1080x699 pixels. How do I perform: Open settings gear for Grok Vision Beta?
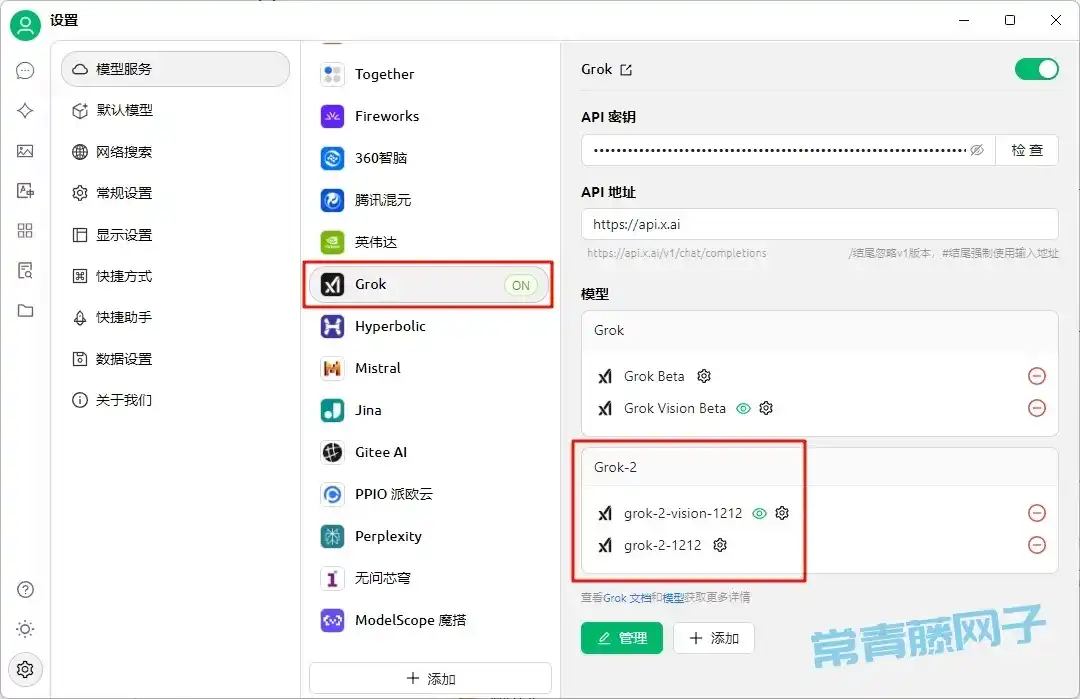coord(766,408)
